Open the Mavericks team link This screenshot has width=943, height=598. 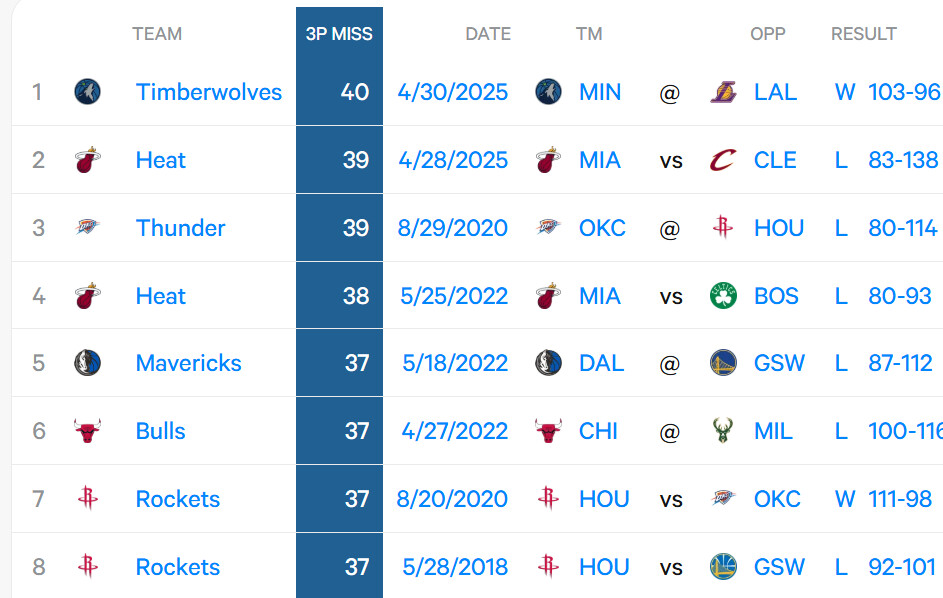point(188,363)
